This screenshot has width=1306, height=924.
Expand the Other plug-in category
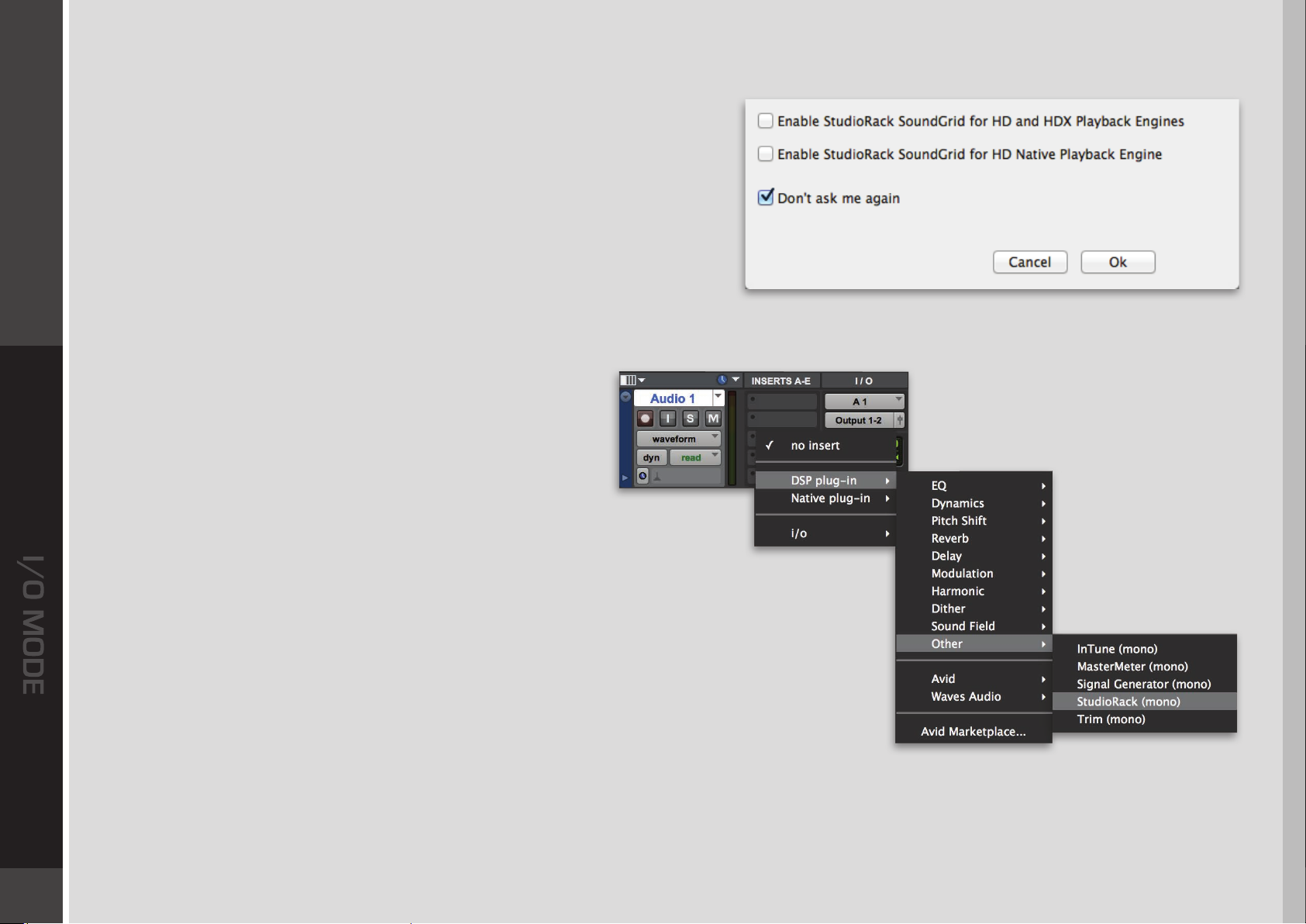pyautogui.click(x=974, y=644)
